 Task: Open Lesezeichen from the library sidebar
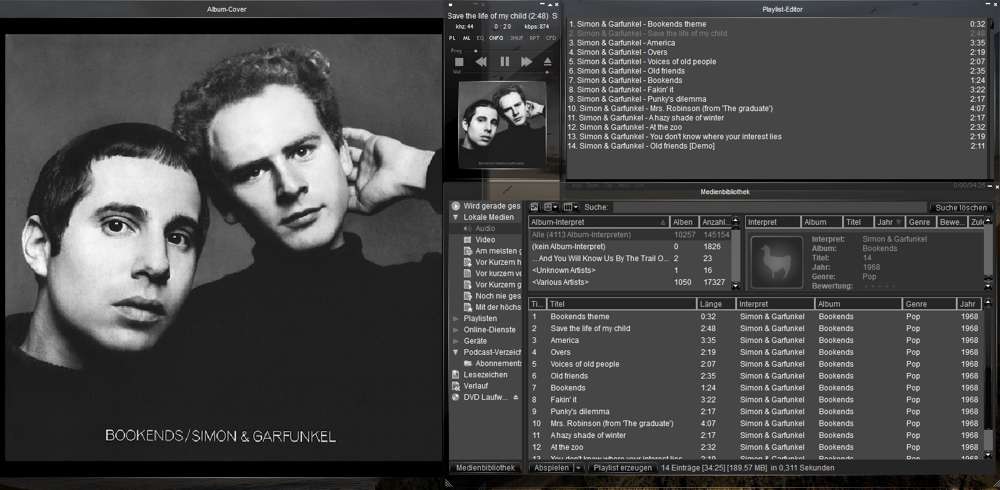point(485,375)
